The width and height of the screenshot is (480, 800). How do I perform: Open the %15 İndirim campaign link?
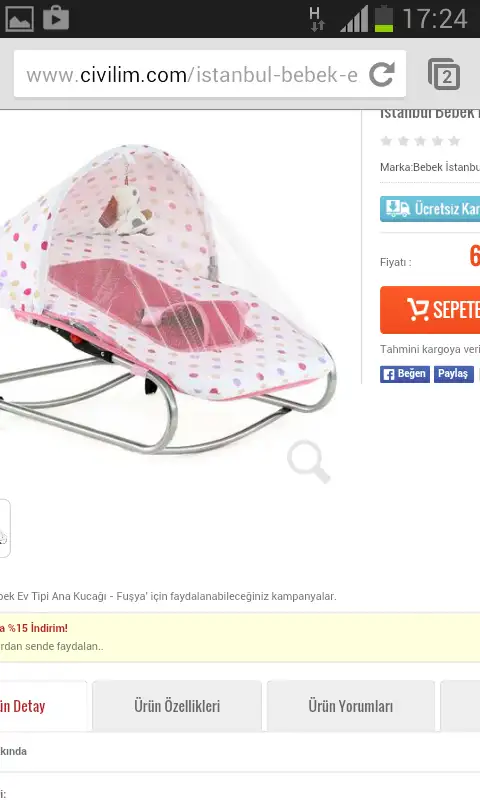[x=34, y=628]
